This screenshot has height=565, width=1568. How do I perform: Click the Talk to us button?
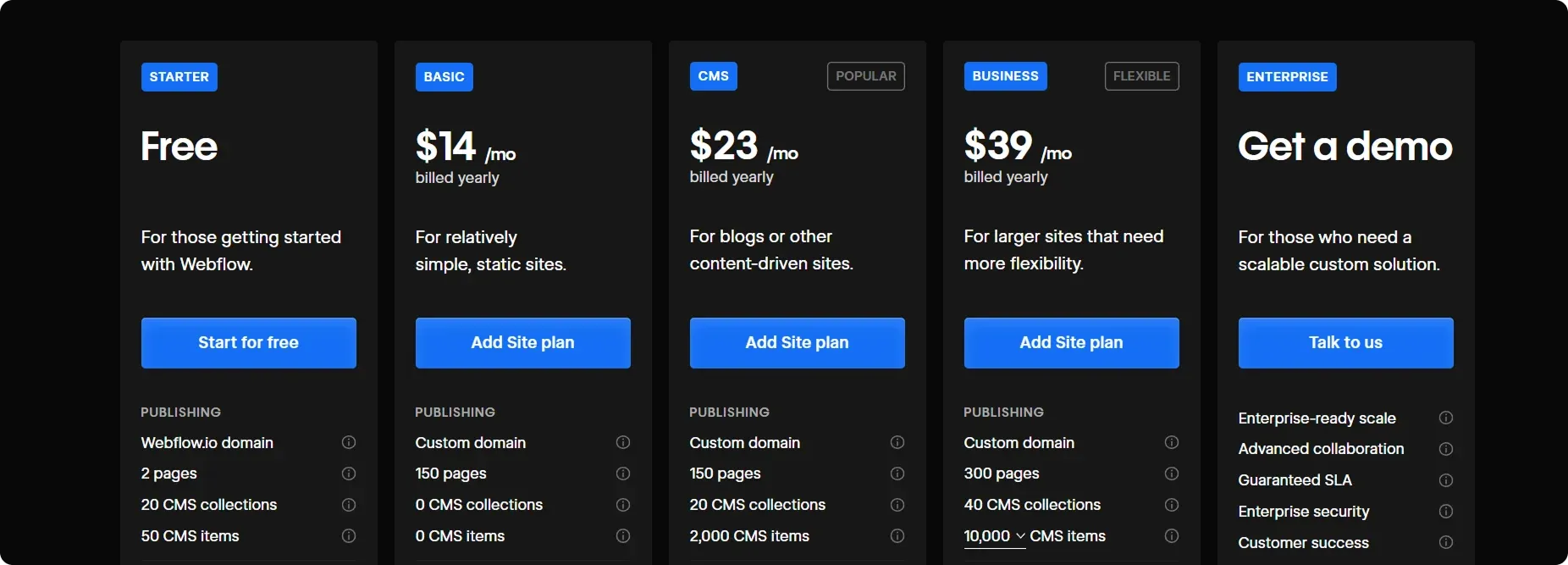pyautogui.click(x=1346, y=343)
